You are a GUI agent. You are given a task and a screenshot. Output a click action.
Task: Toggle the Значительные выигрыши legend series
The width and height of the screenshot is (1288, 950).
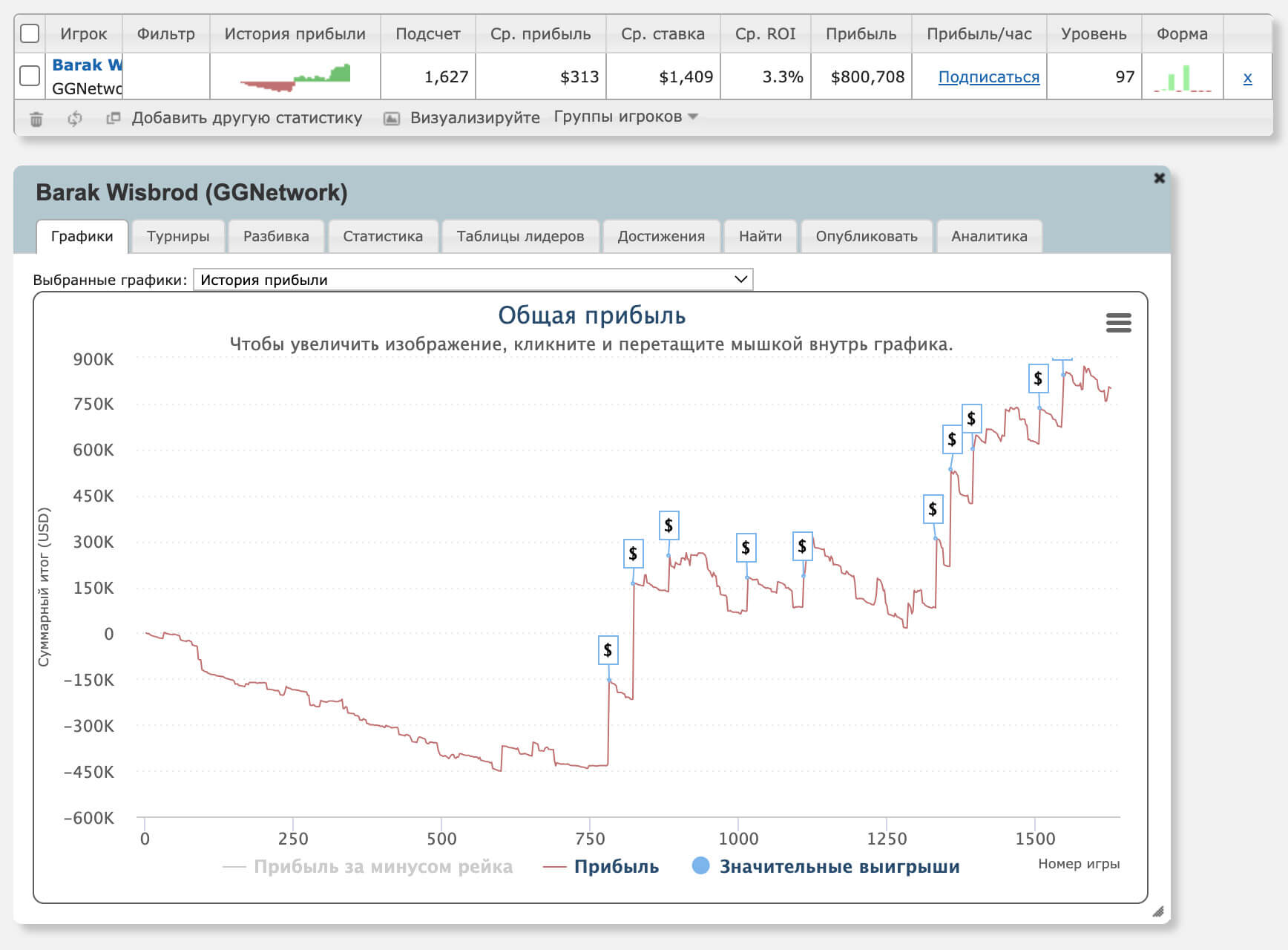pyautogui.click(x=838, y=867)
